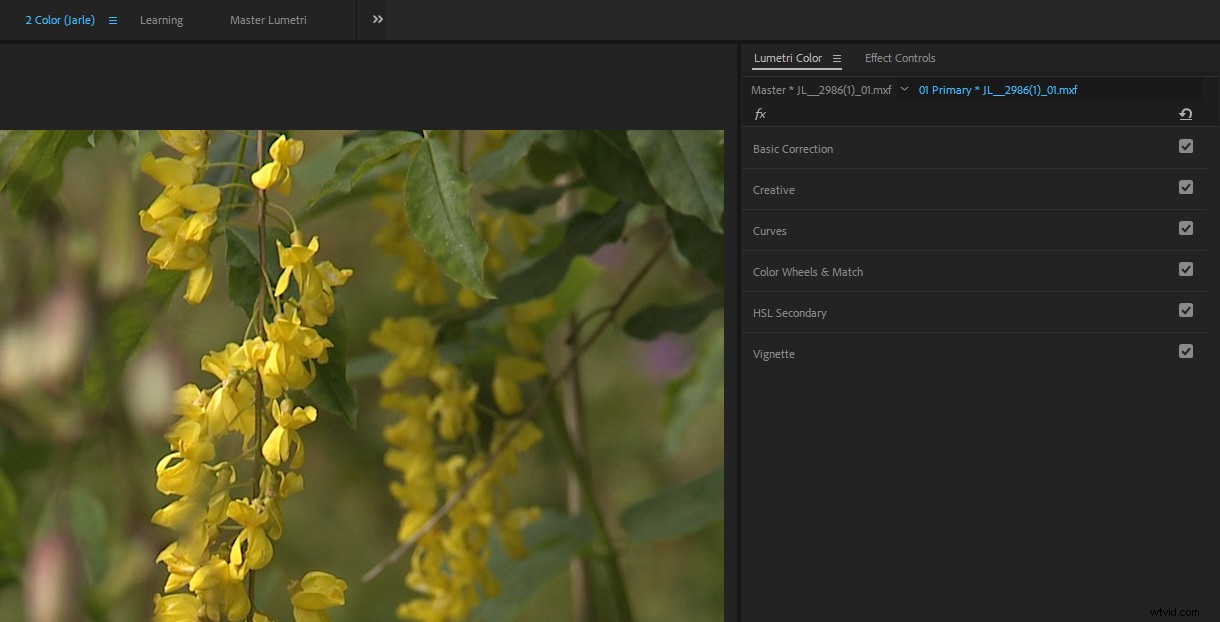
Task: Open the 2 Color (Jarle) workspace menu
Action: 113,19
